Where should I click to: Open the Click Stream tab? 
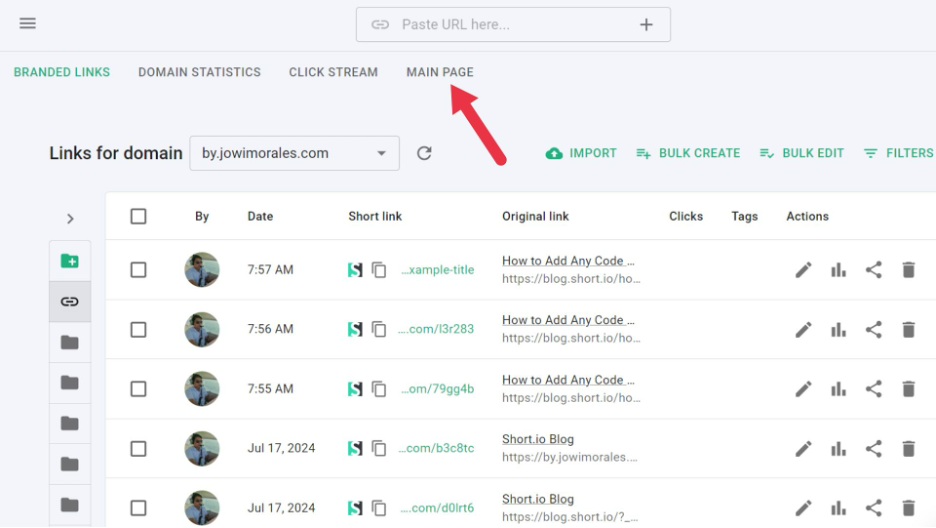point(333,72)
